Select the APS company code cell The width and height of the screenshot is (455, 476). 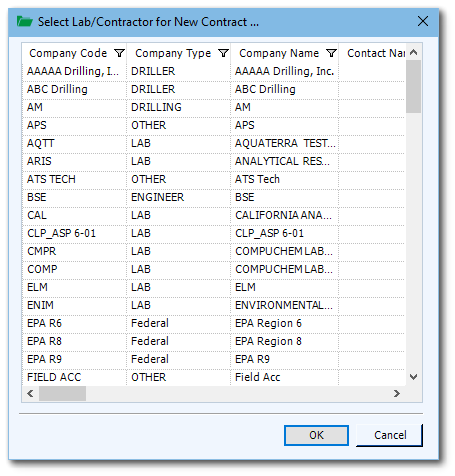(74, 125)
